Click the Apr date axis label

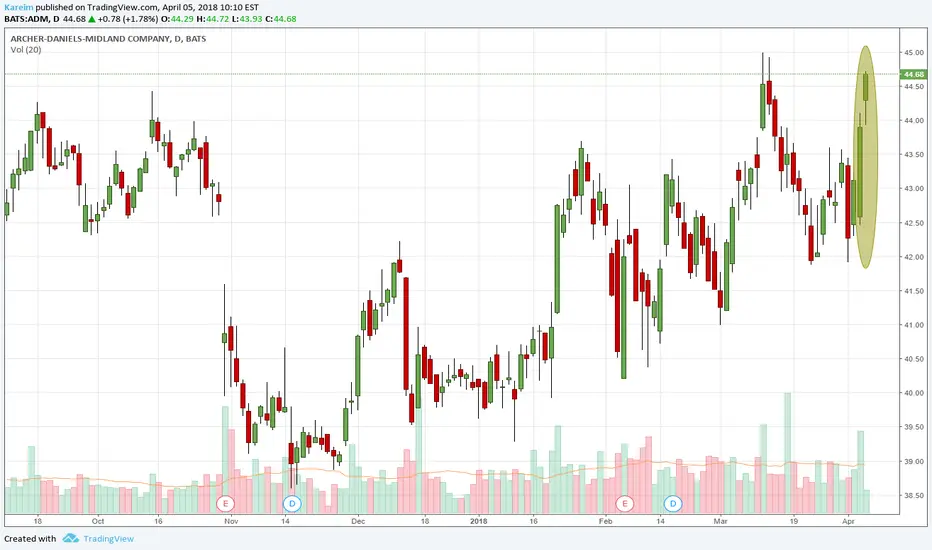coord(848,521)
